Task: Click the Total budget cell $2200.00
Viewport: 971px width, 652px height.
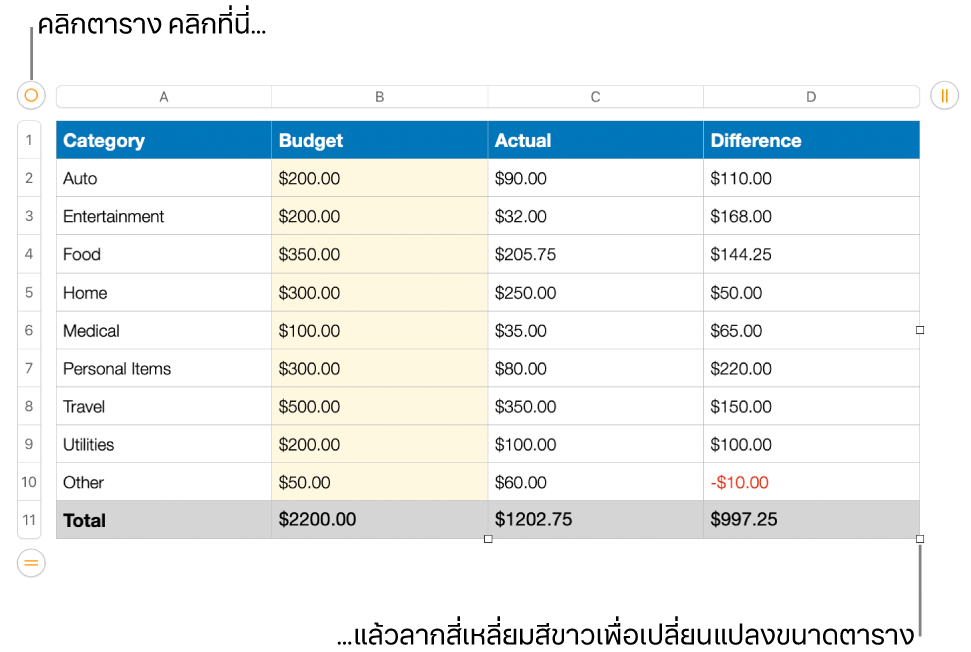Action: (380, 520)
